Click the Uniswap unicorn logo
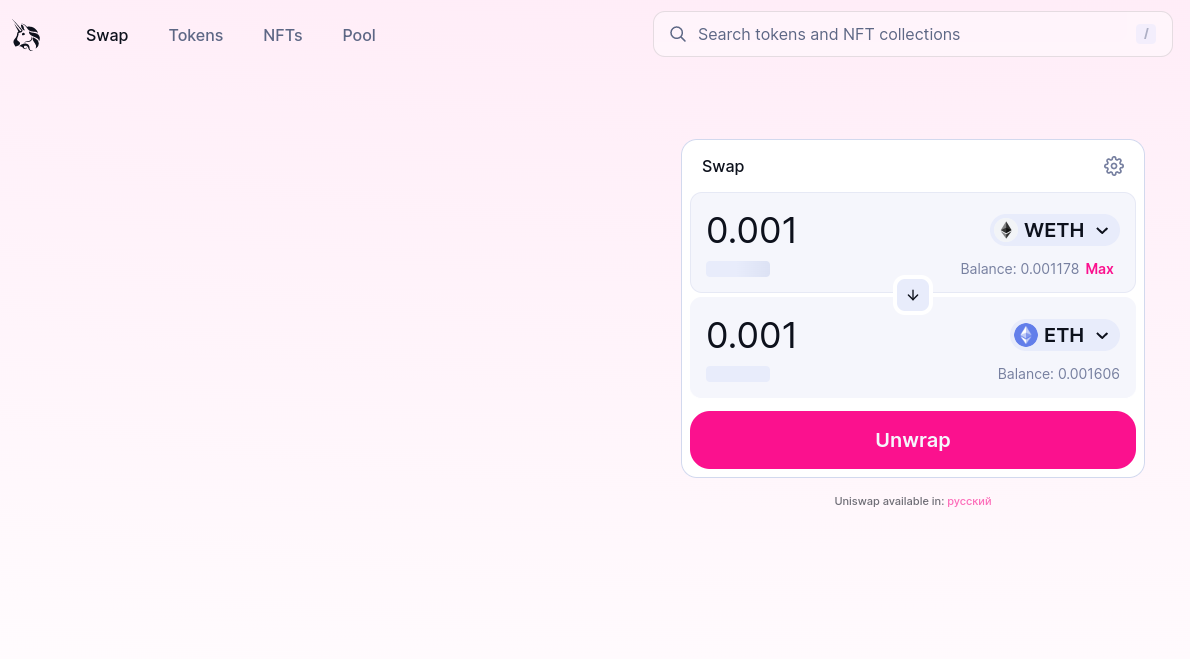Screen dimensions: 1190x659 pyautogui.click(x=26, y=35)
